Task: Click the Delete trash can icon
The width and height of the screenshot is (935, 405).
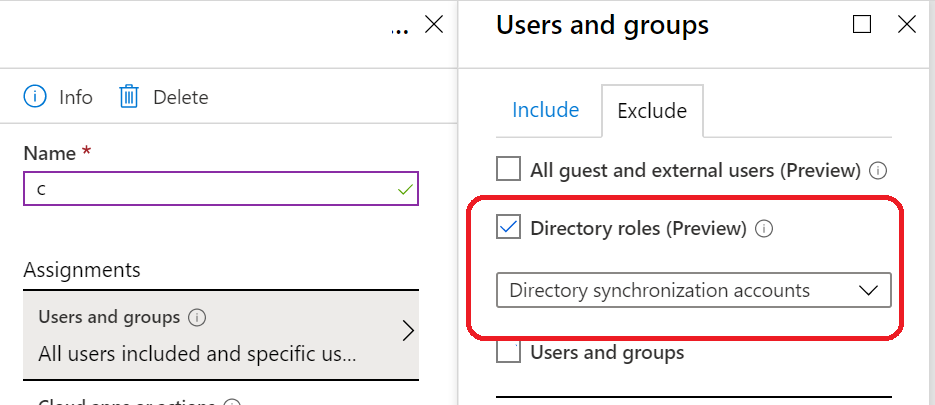Action: (129, 97)
